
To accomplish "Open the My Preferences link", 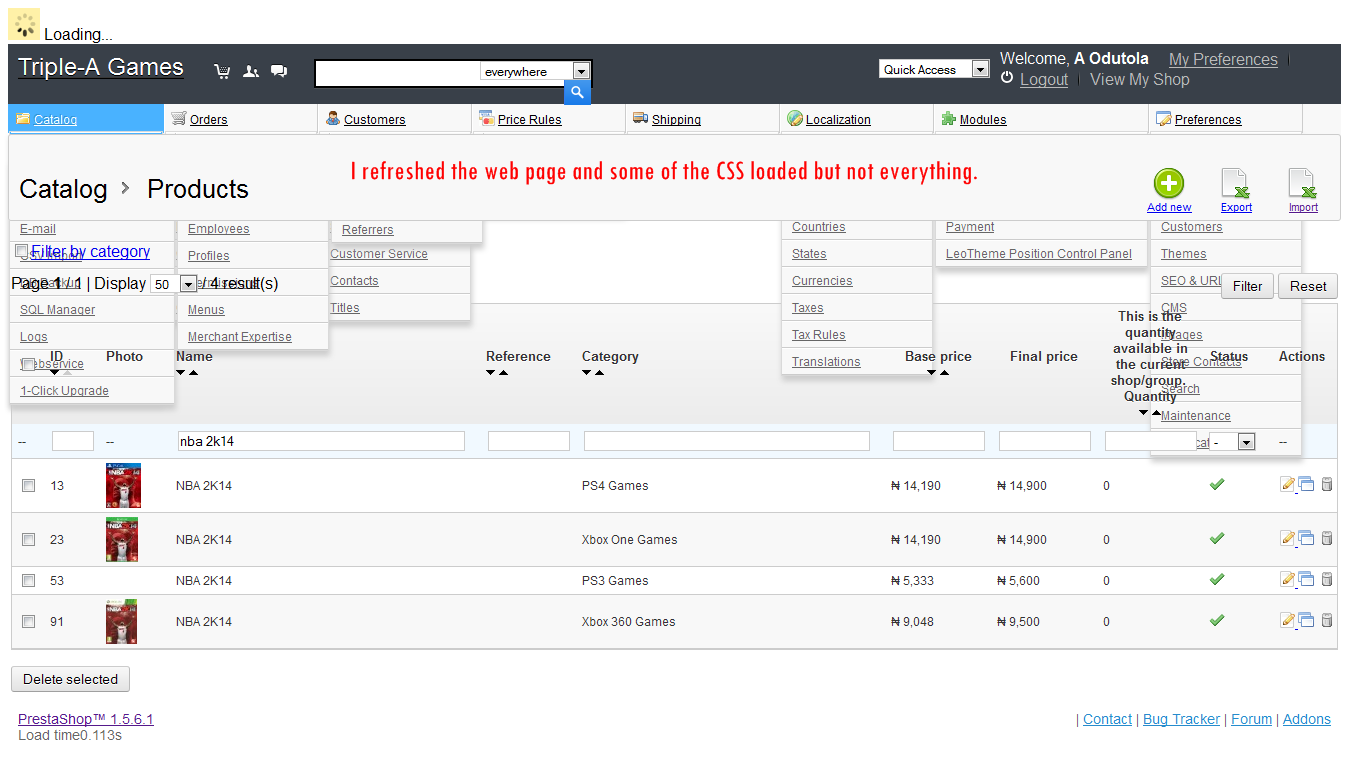I will (x=1223, y=59).
